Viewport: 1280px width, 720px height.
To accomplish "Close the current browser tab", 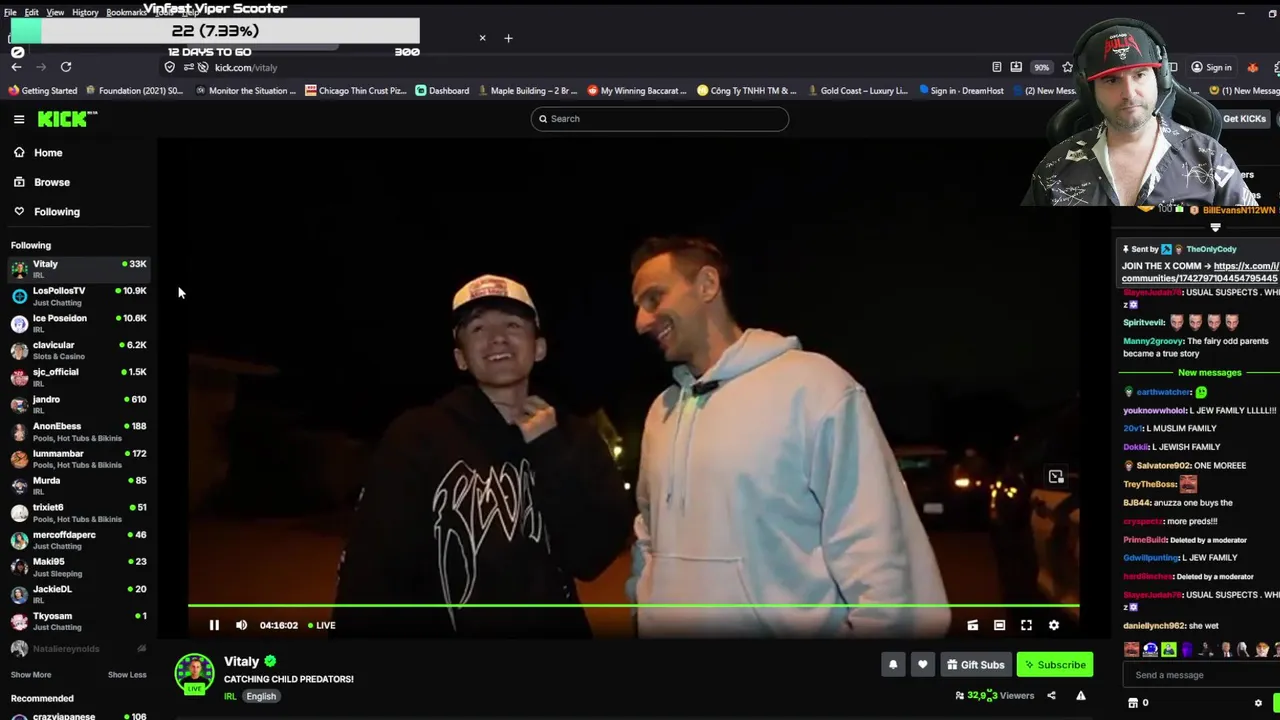I will coord(482,38).
